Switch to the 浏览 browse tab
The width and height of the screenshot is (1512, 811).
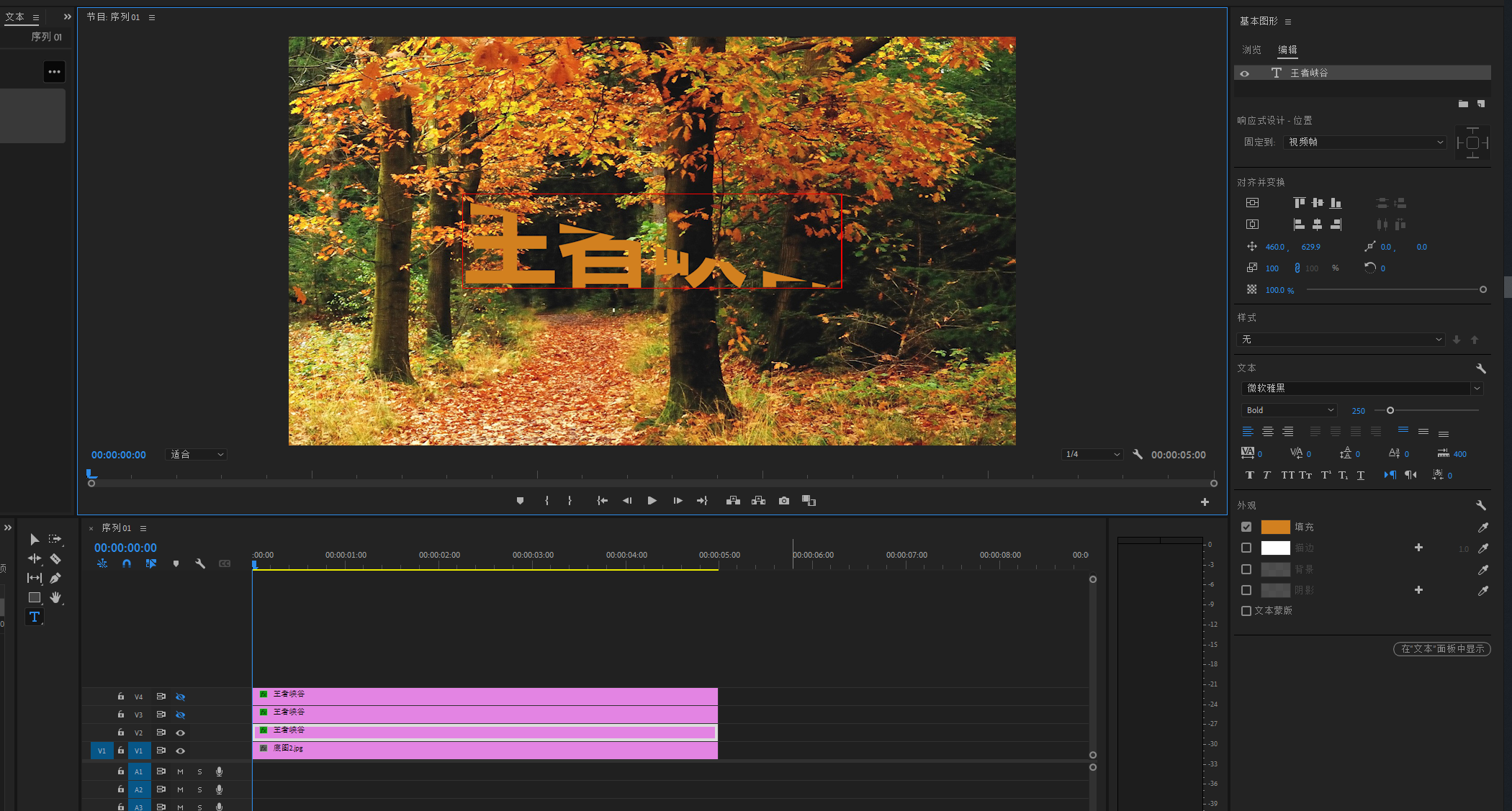(x=1251, y=50)
